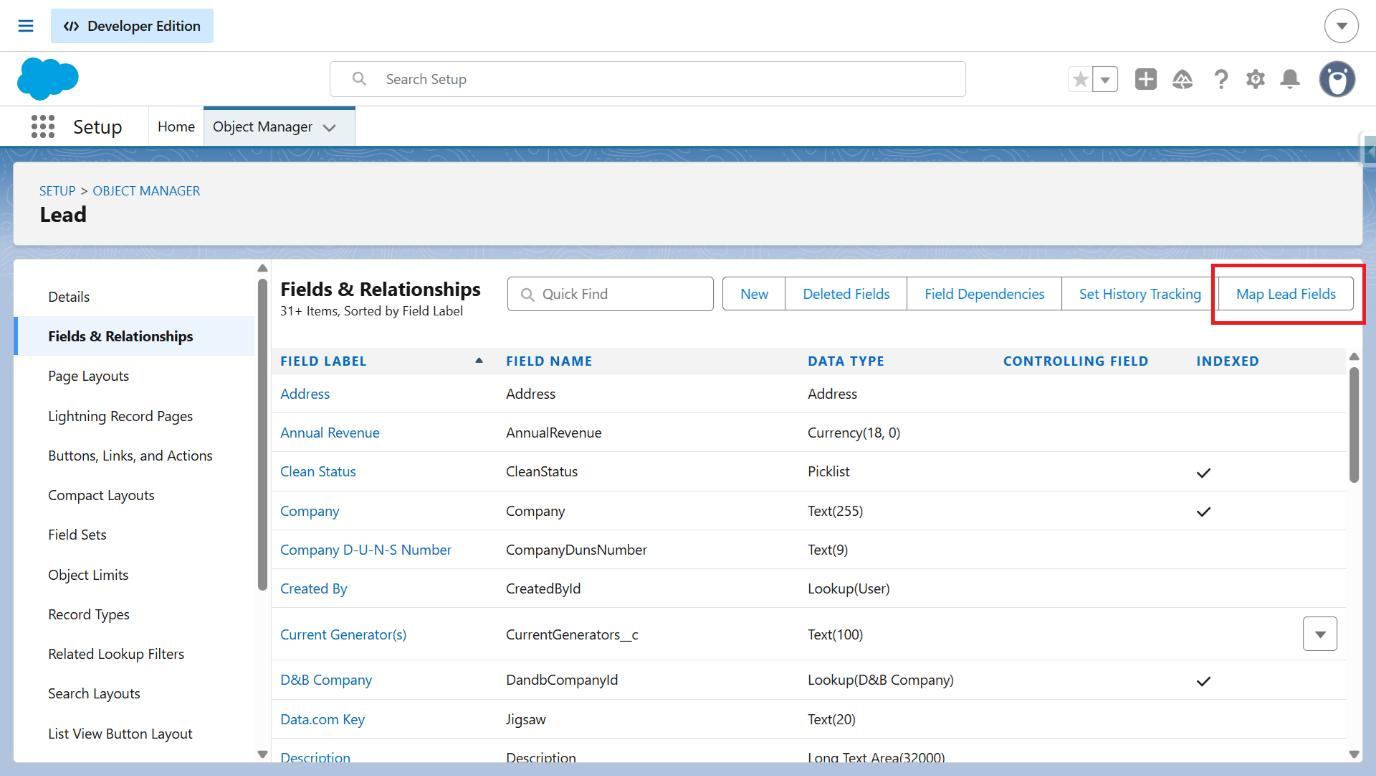Open the Data.com Key field link
Viewport: 1376px width, 776px height.
323,719
